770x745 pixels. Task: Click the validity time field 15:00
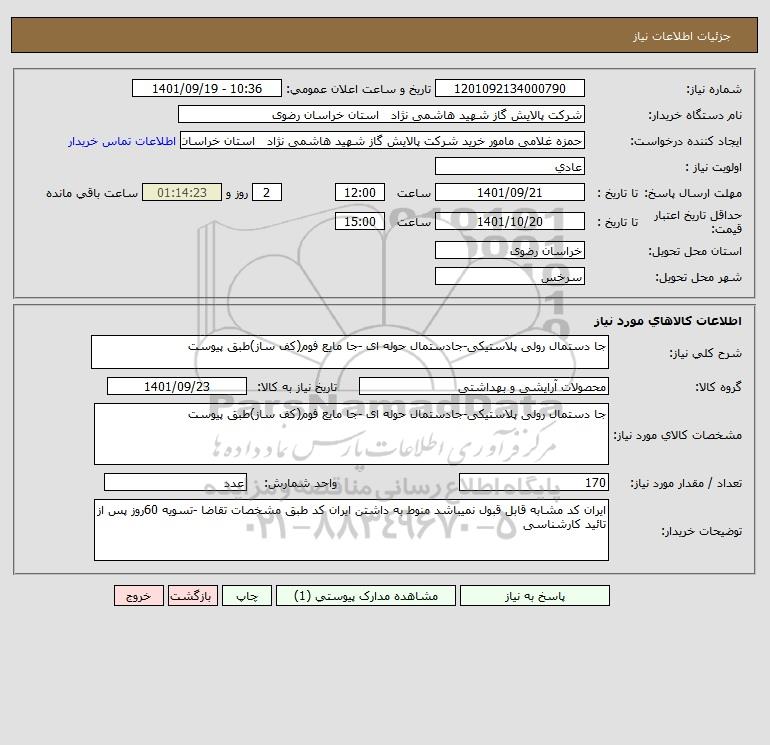tap(359, 221)
